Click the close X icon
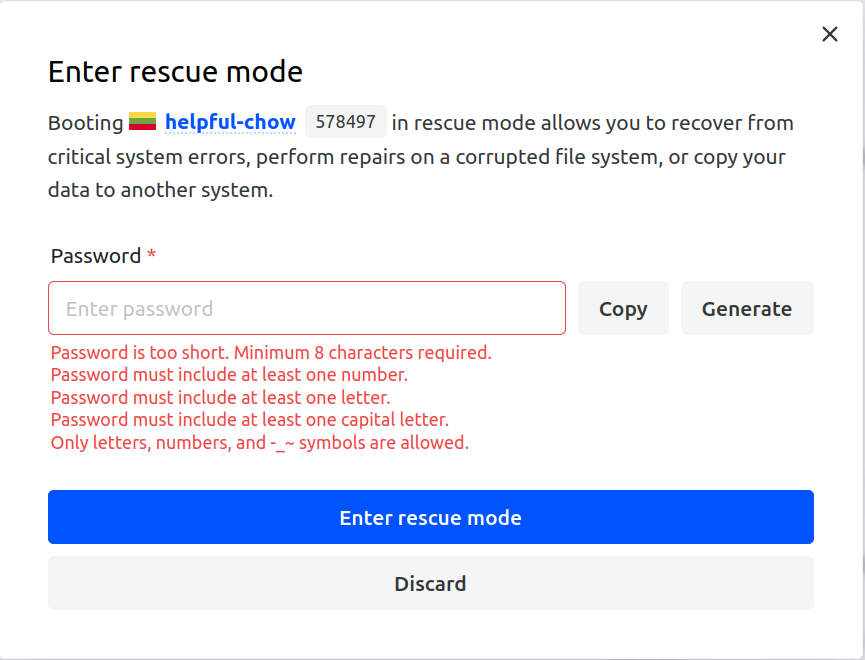The width and height of the screenshot is (865, 660). click(829, 33)
